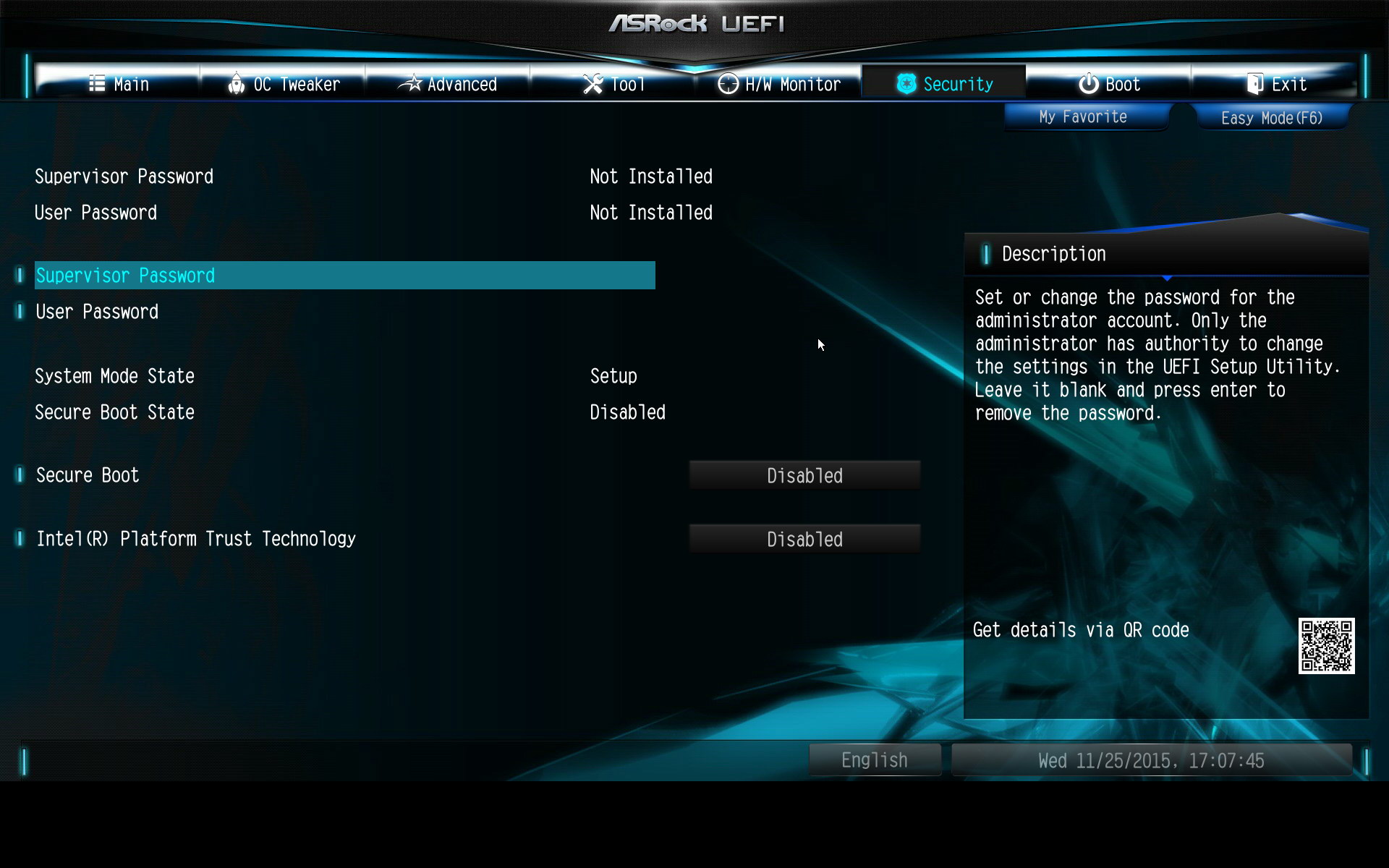The width and height of the screenshot is (1389, 868).
Task: Switch to Easy Mode (F6)
Action: [x=1271, y=118]
